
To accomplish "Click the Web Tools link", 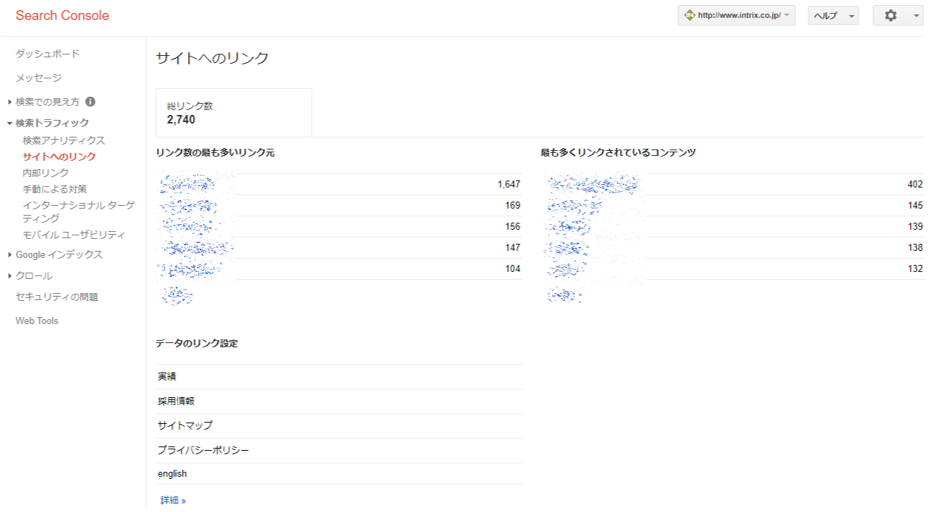I will tap(37, 321).
